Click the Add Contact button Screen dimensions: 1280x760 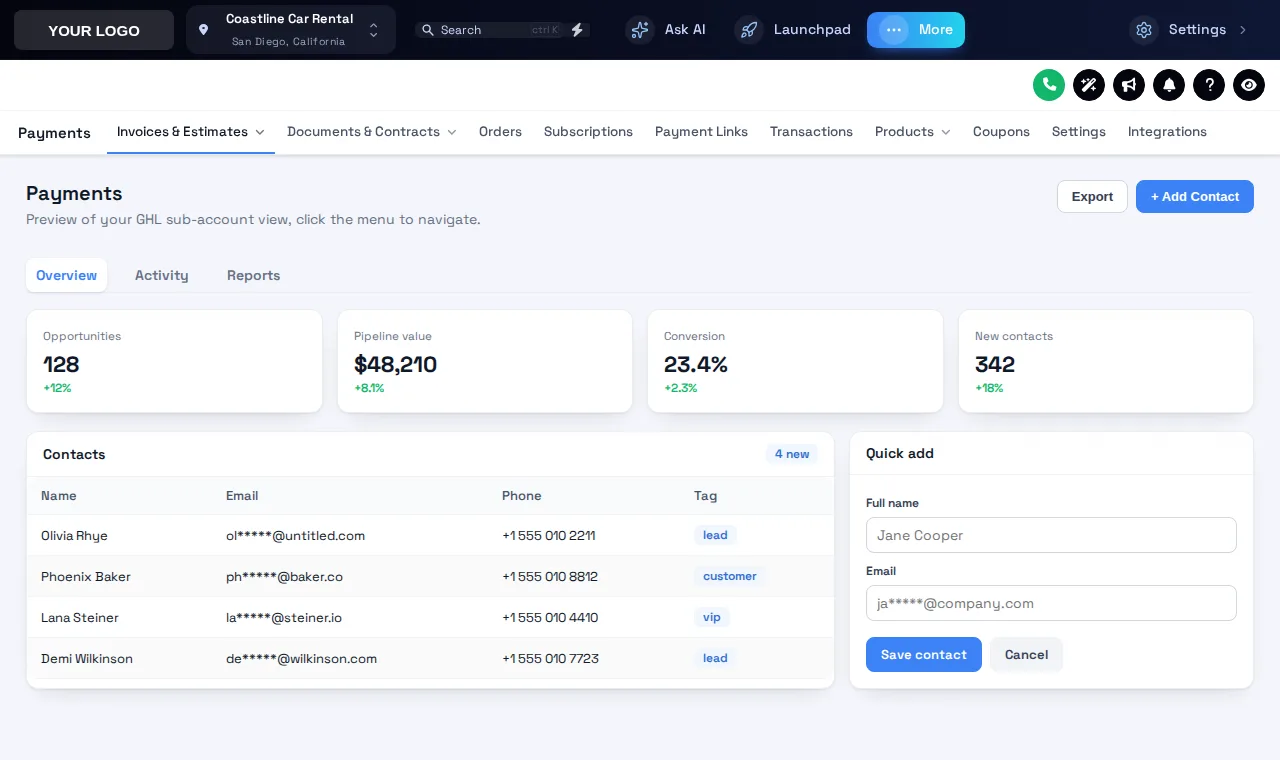click(x=1195, y=196)
